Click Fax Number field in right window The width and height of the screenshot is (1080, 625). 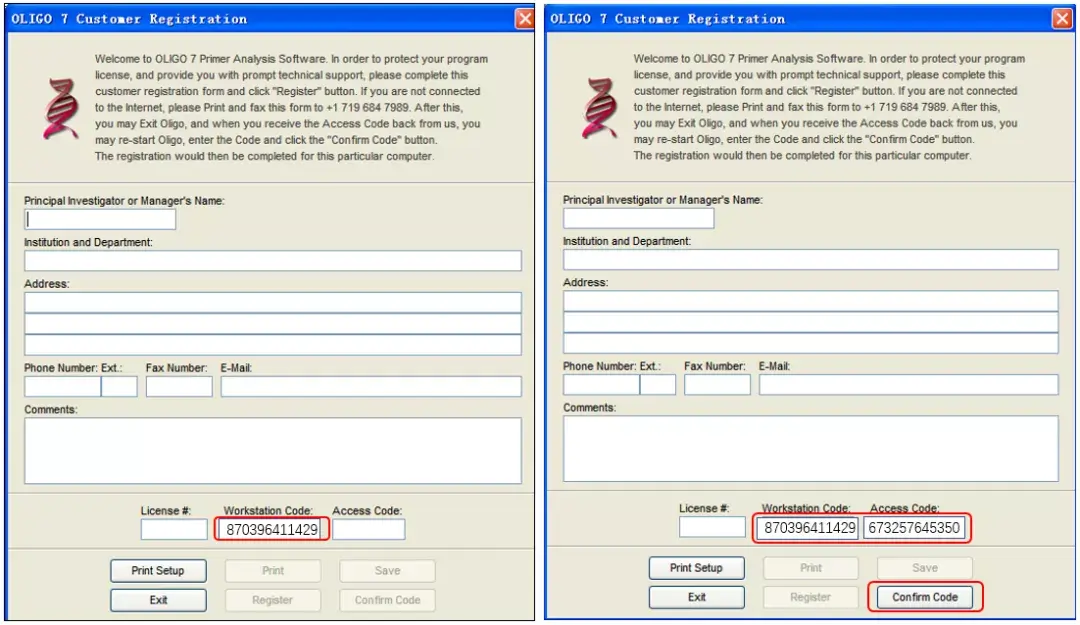(x=717, y=385)
